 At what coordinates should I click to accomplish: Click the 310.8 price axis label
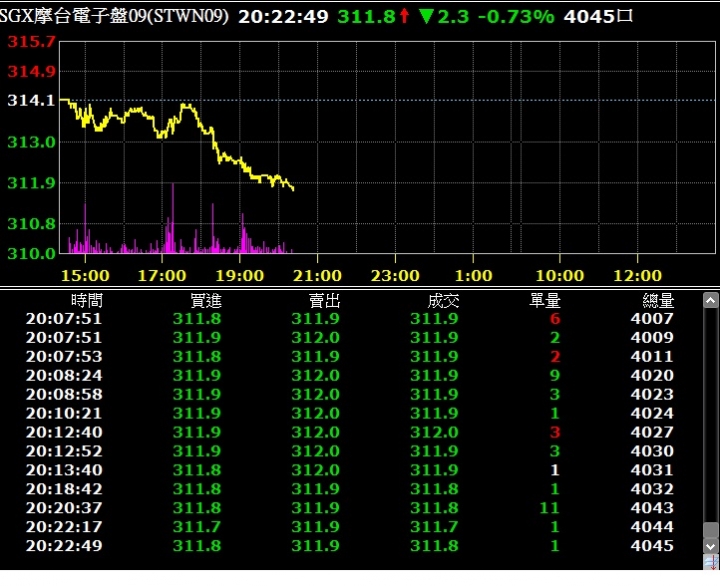coord(31,224)
